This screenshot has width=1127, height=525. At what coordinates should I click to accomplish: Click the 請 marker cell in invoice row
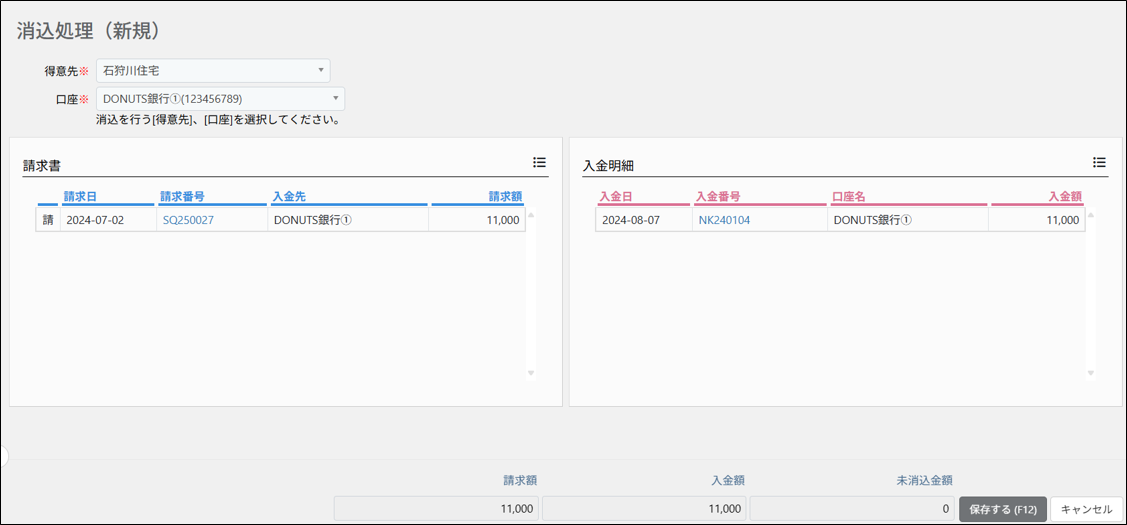[x=48, y=220]
